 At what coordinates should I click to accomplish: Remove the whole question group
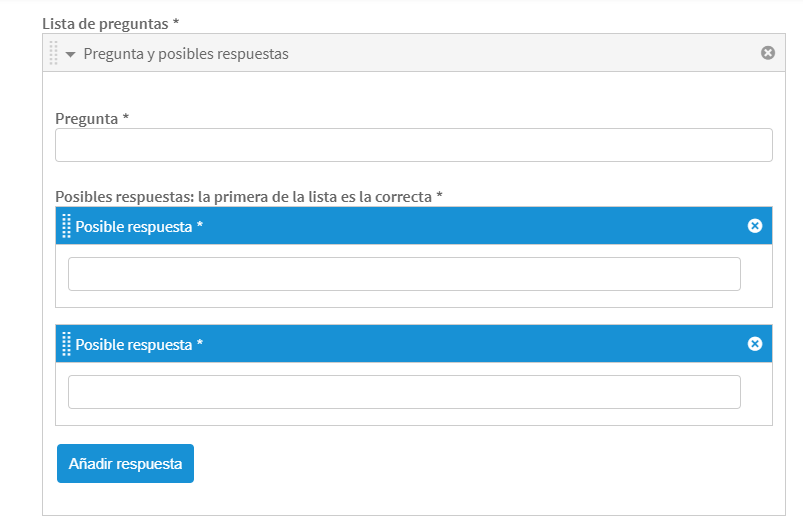coord(768,53)
